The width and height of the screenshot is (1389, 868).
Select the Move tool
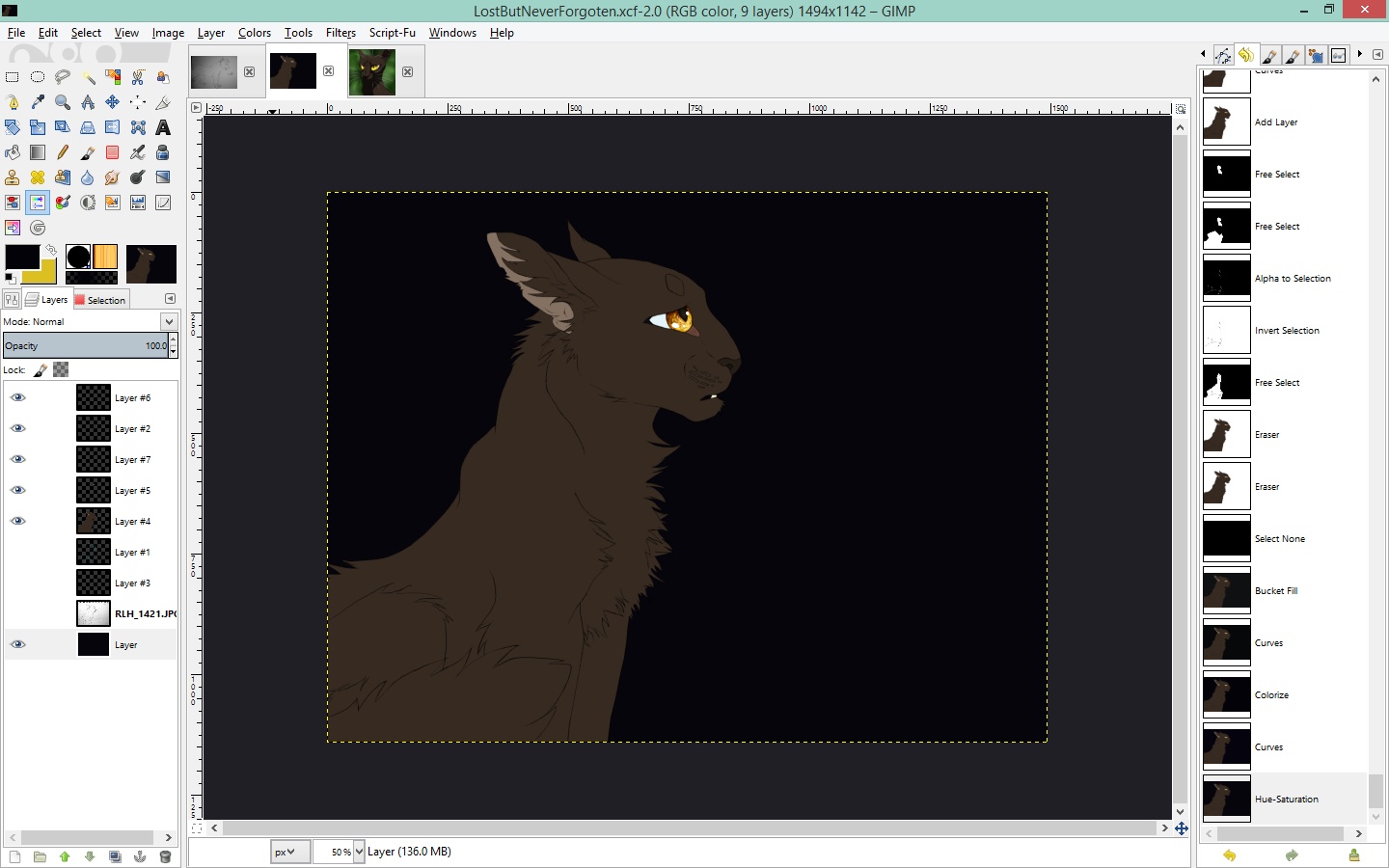tap(113, 102)
